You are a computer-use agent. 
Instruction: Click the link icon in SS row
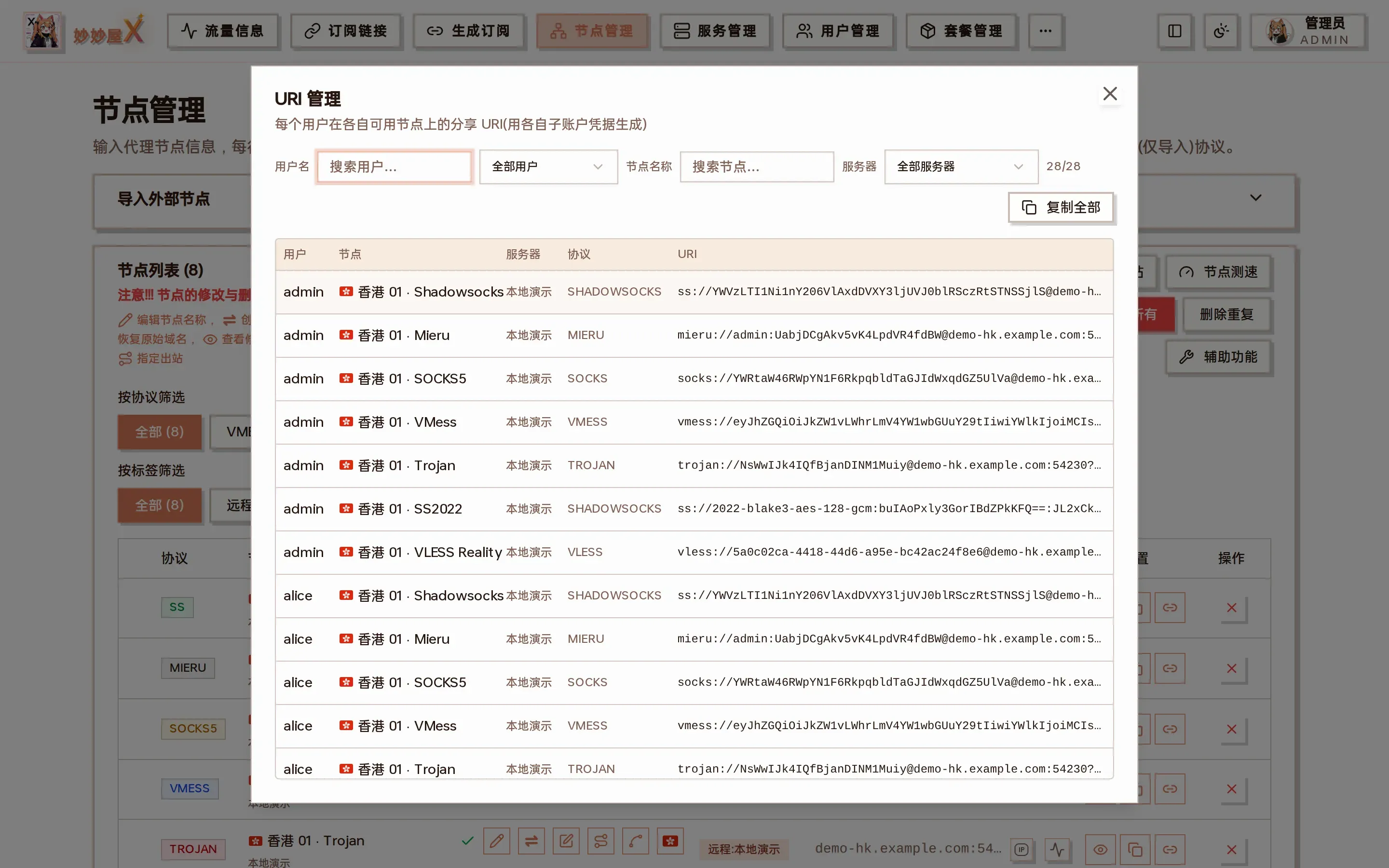click(1170, 608)
